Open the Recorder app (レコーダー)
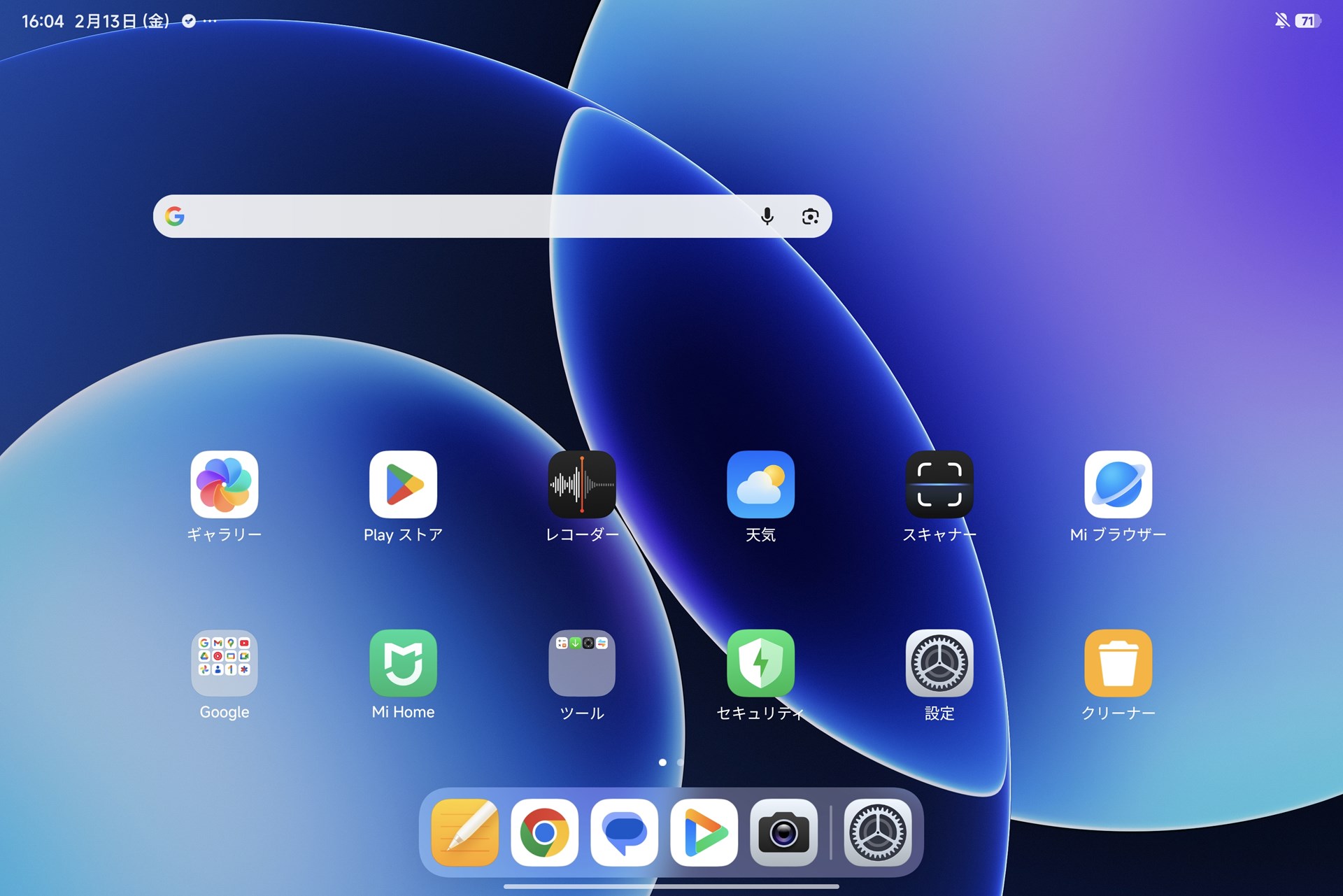1343x896 pixels. coord(581,484)
